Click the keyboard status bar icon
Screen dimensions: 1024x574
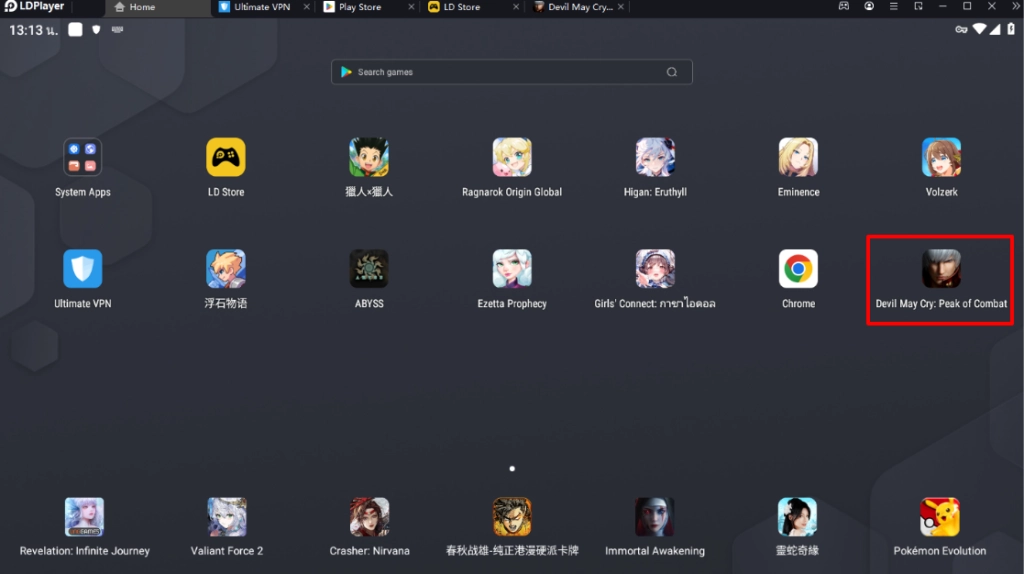point(118,29)
